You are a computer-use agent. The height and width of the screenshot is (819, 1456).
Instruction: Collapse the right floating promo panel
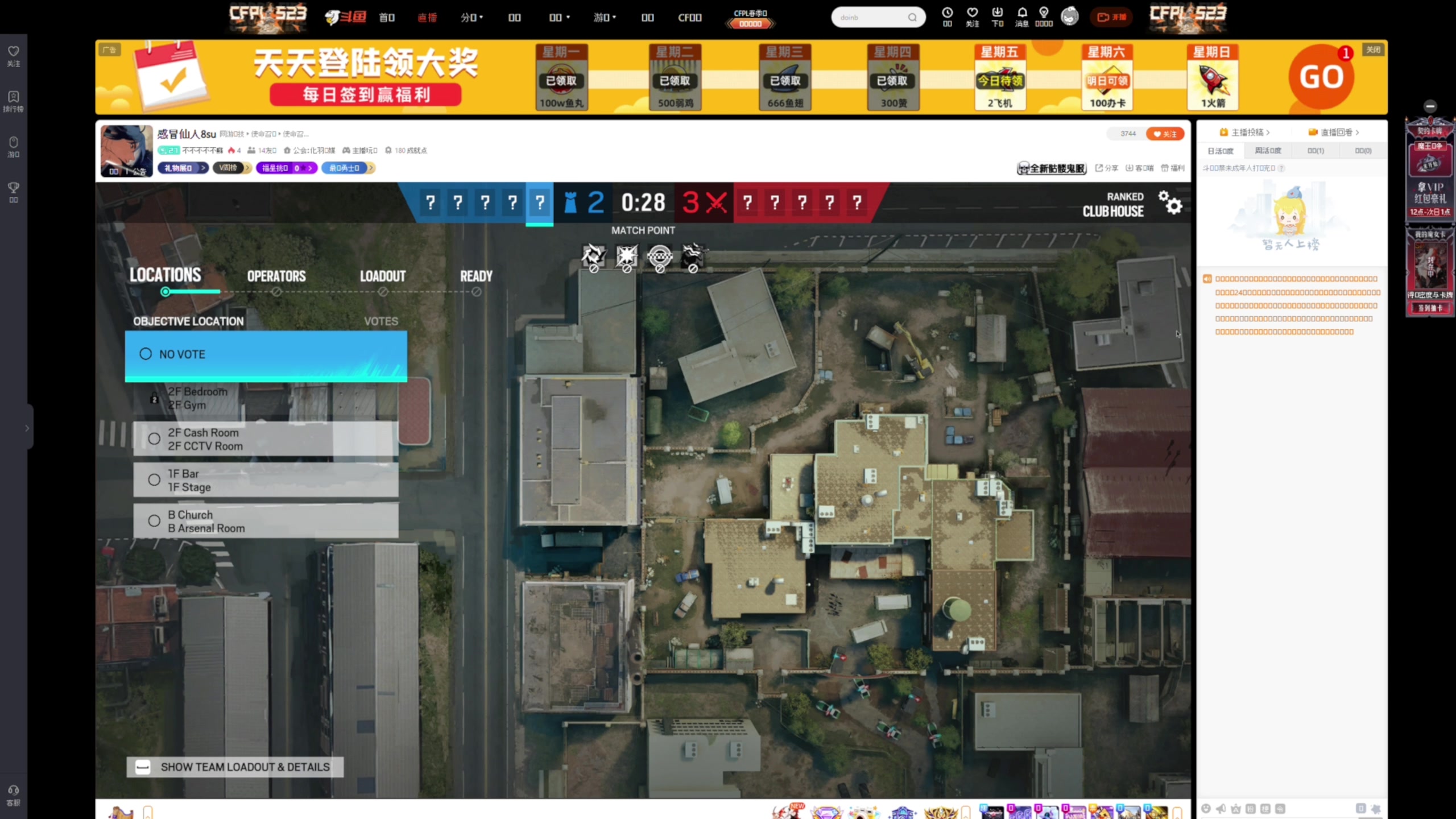pyautogui.click(x=1430, y=106)
